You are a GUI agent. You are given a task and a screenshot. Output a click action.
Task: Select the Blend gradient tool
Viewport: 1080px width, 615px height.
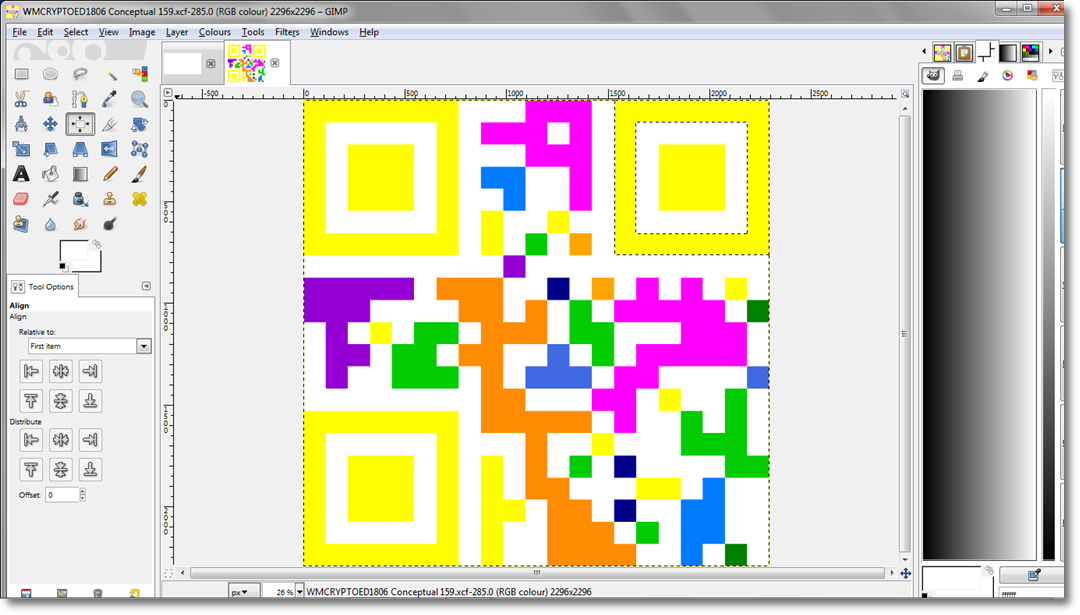point(80,174)
